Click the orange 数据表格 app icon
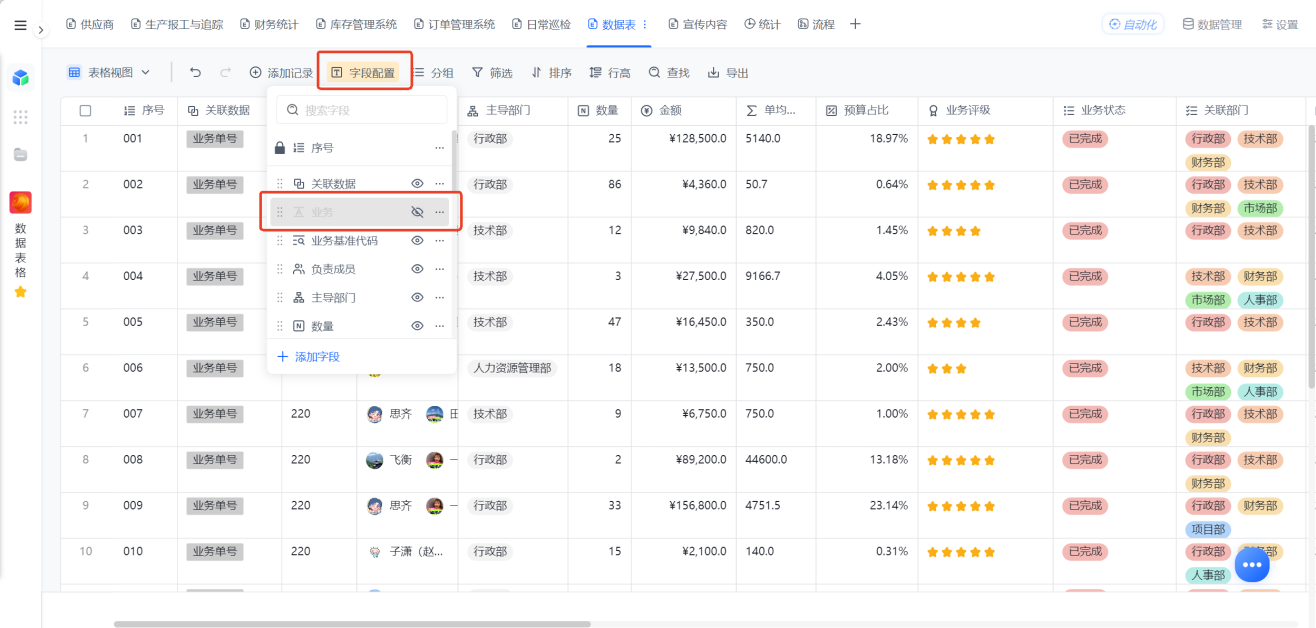Image resolution: width=1316 pixels, height=628 pixels. click(x=20, y=203)
